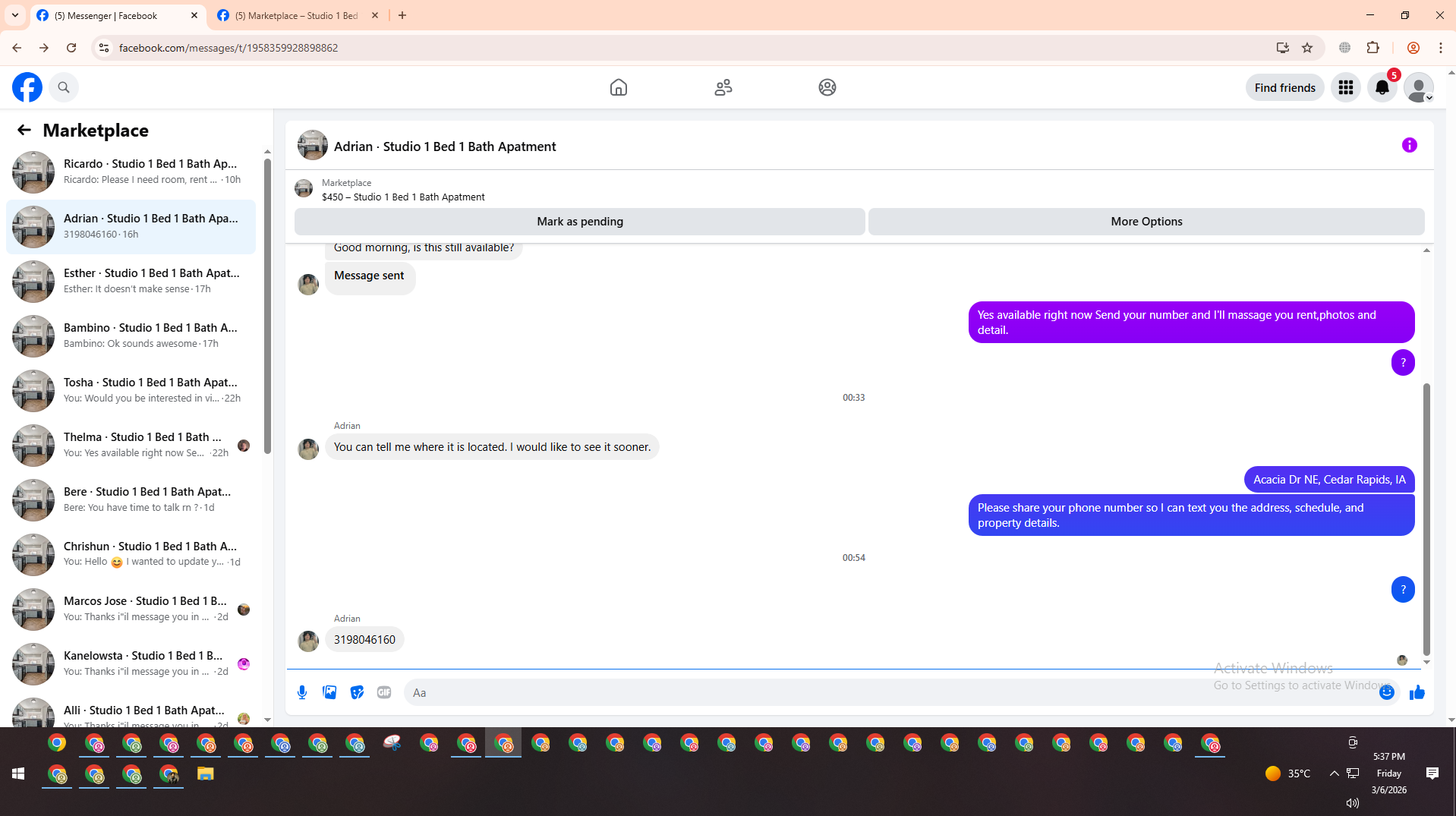
Task: Go back in browser history
Action: [17, 48]
